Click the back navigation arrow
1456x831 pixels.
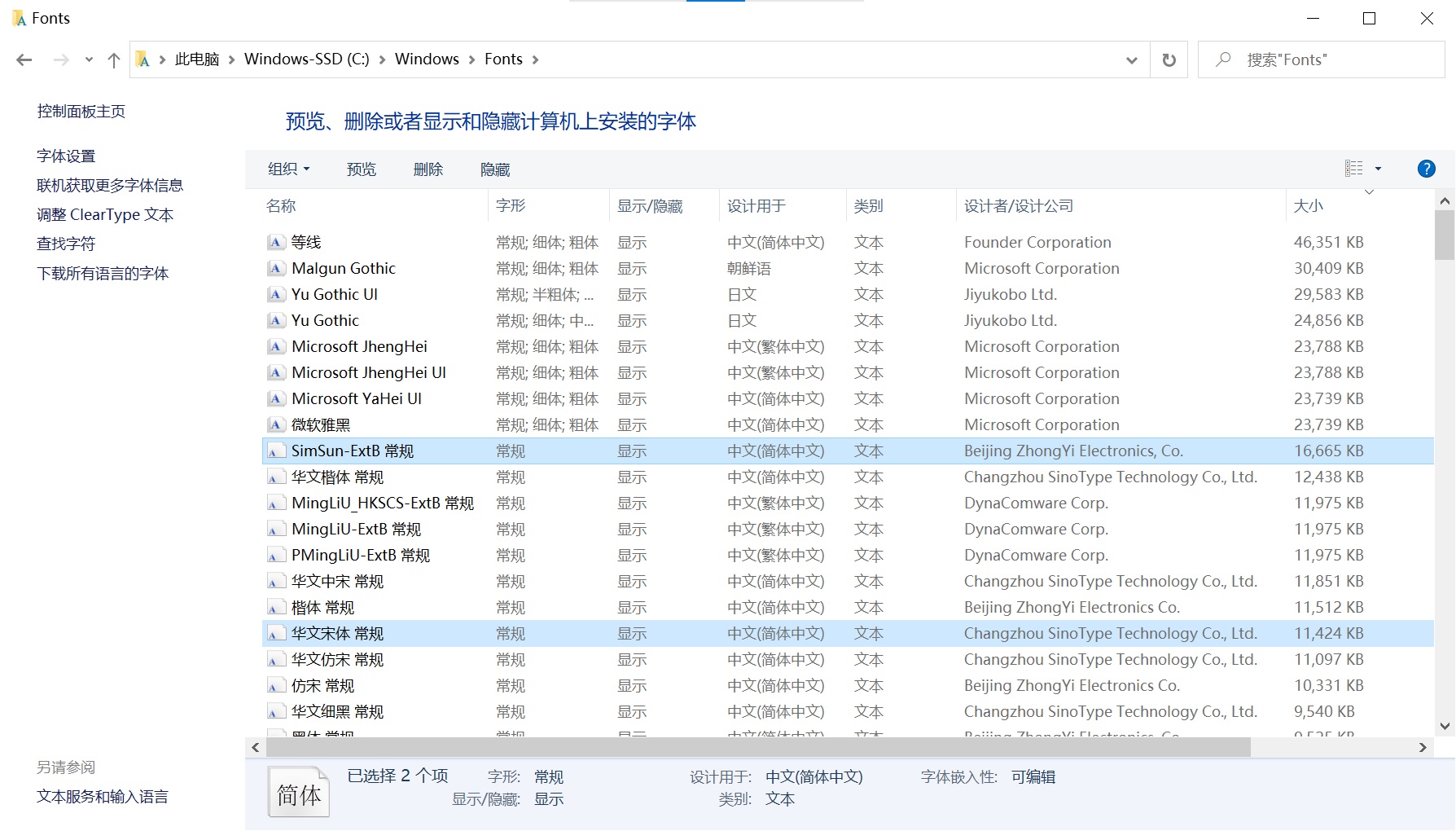pos(24,59)
